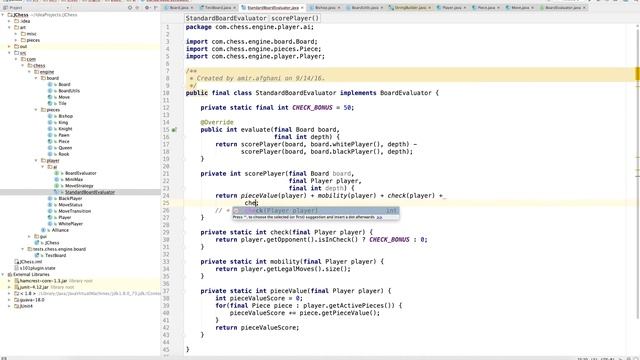Click line number 29 in the gutter
640x360 pixels.
coord(166,232)
